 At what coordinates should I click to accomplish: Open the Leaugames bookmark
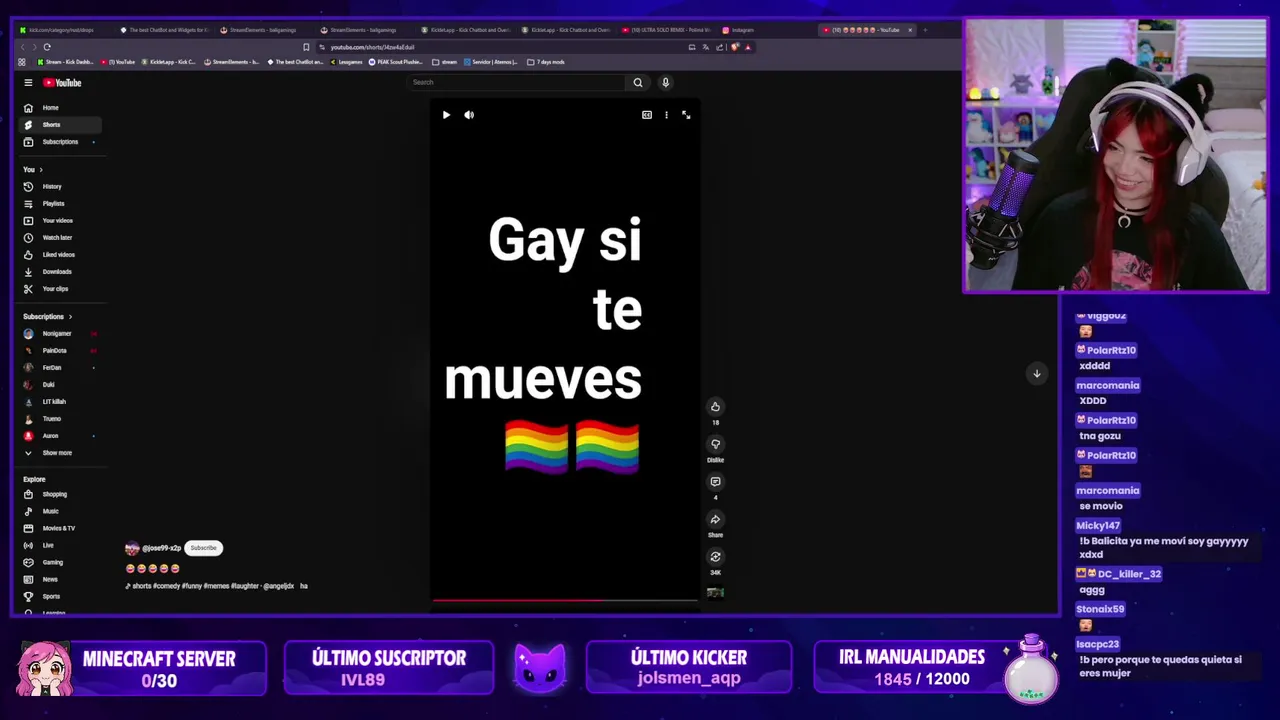346,62
